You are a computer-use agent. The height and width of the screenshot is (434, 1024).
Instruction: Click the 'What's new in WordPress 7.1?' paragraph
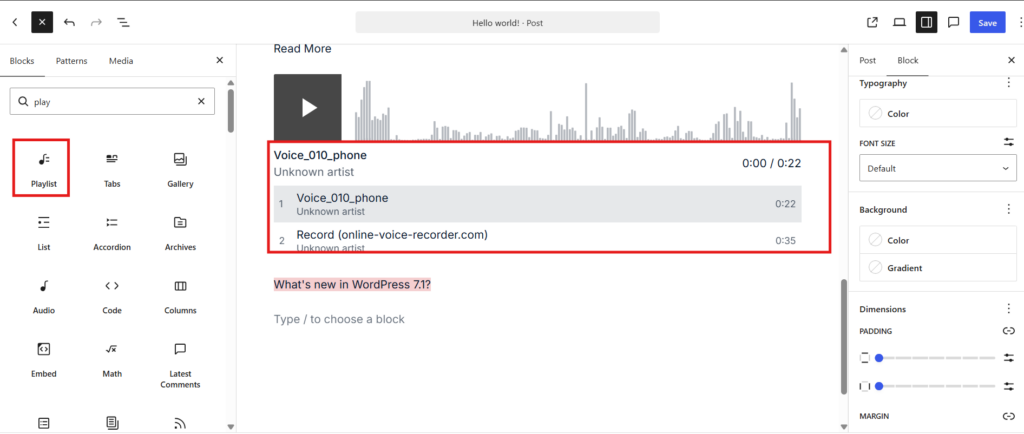pos(352,285)
